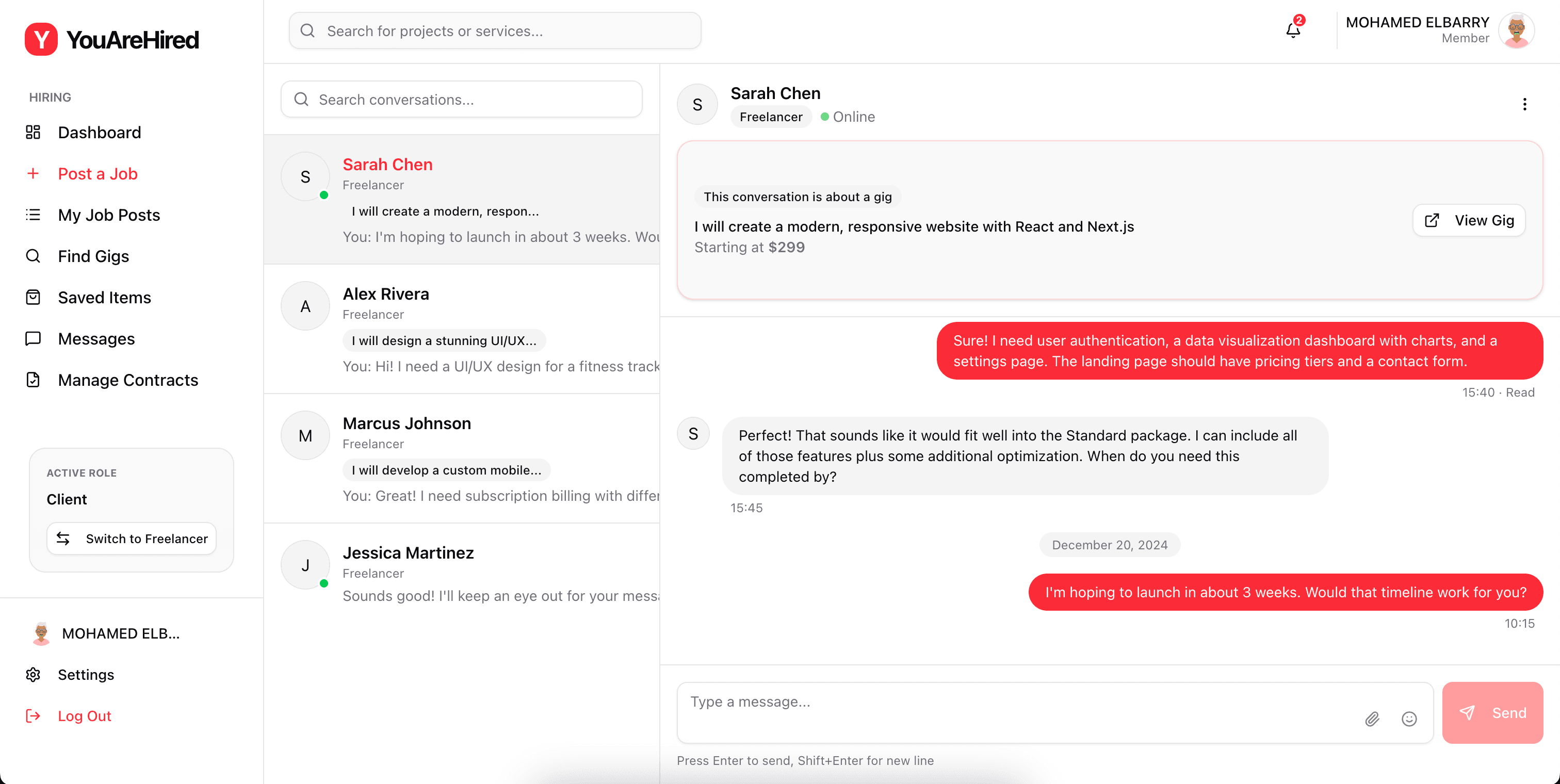Open the emoji picker
1560x784 pixels.
[1409, 718]
